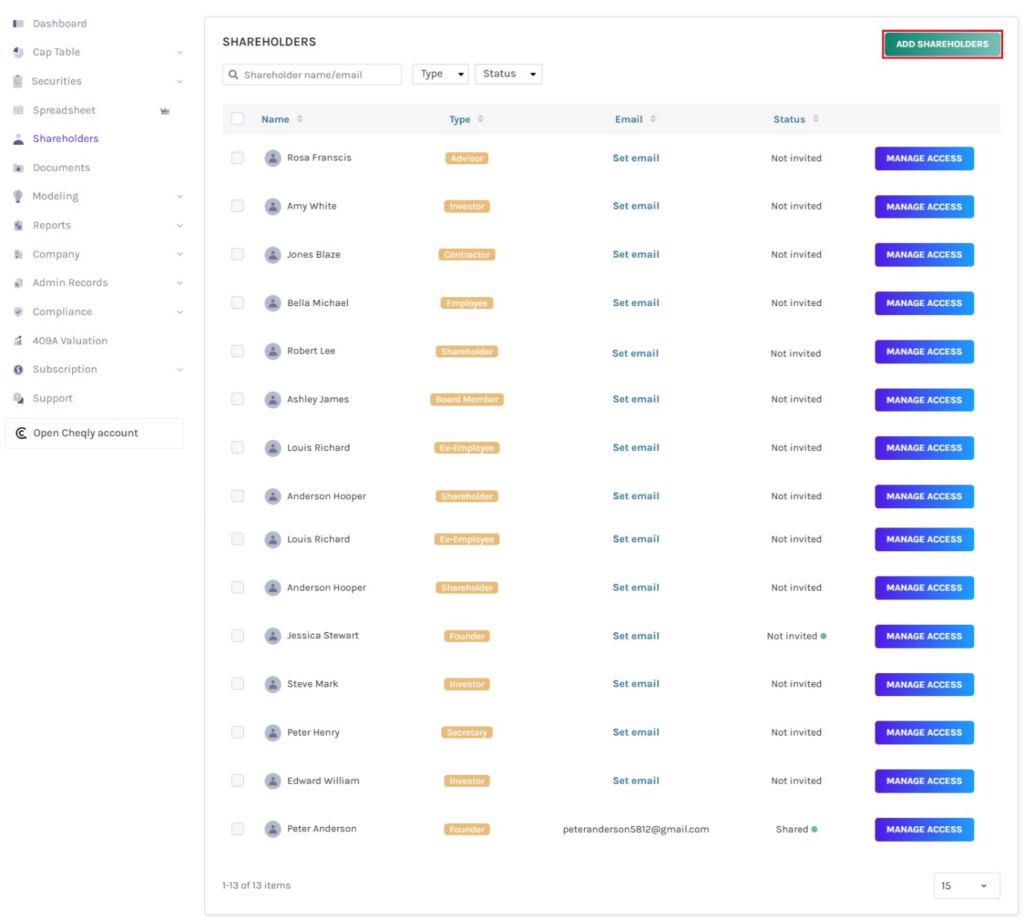Click the Dashboard icon in sidebar
Image resolution: width=1024 pixels, height=919 pixels.
(18, 23)
